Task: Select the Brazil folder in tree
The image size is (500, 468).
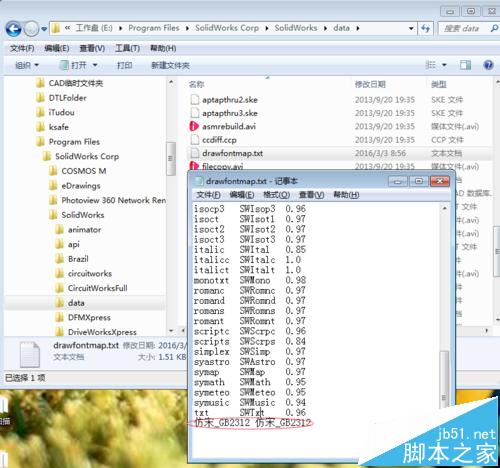Action: [x=72, y=259]
